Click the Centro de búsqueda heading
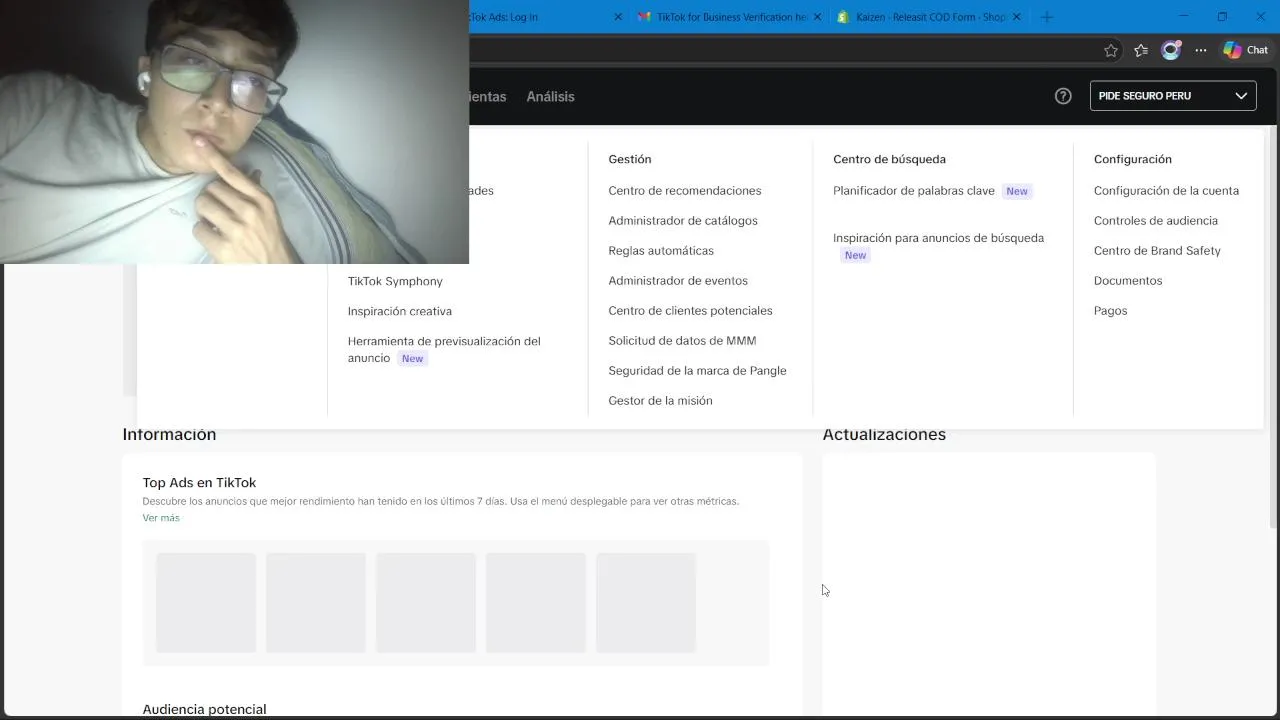The height and width of the screenshot is (720, 1280). (889, 159)
